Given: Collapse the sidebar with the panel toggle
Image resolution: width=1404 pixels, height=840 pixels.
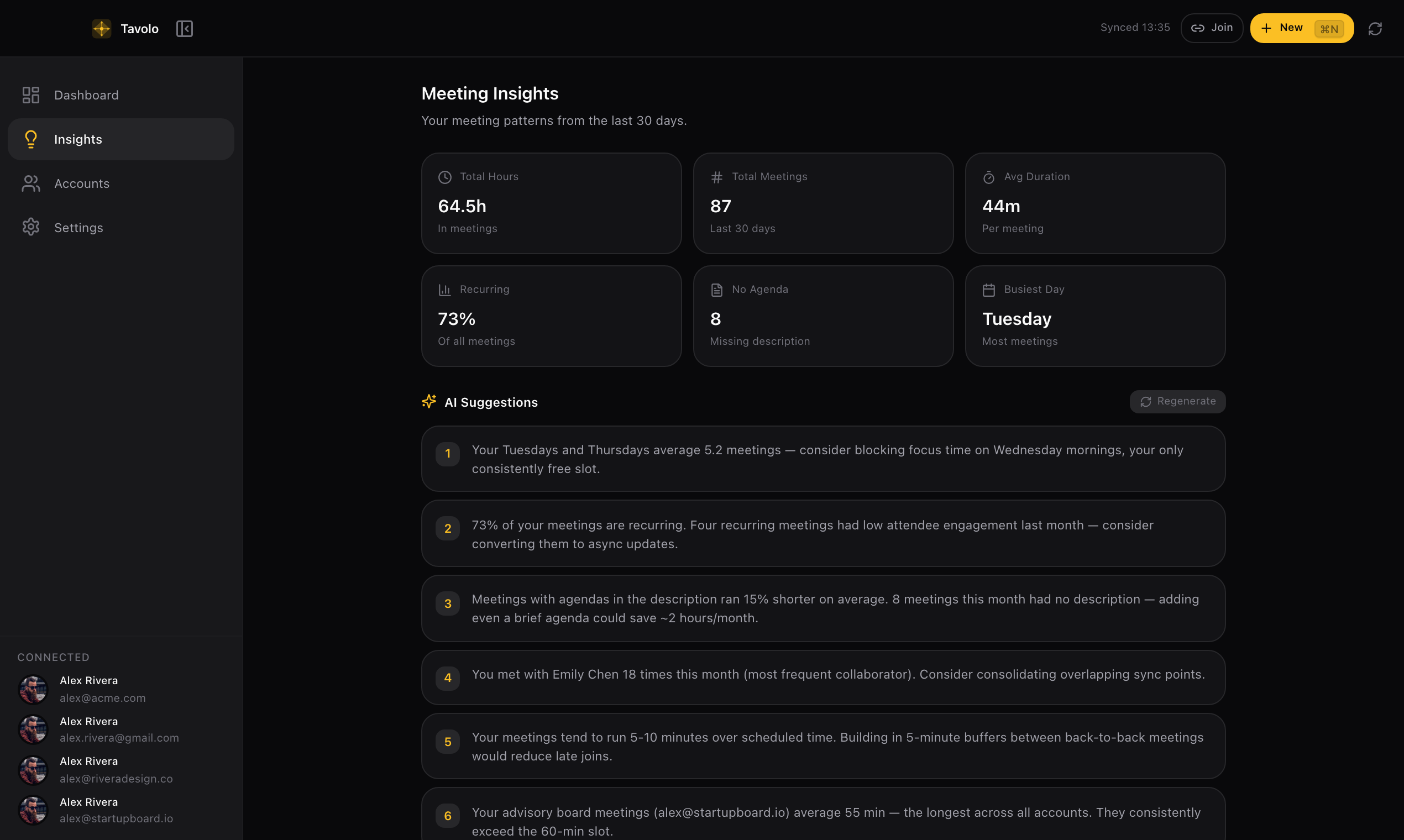Looking at the screenshot, I should pyautogui.click(x=184, y=28).
